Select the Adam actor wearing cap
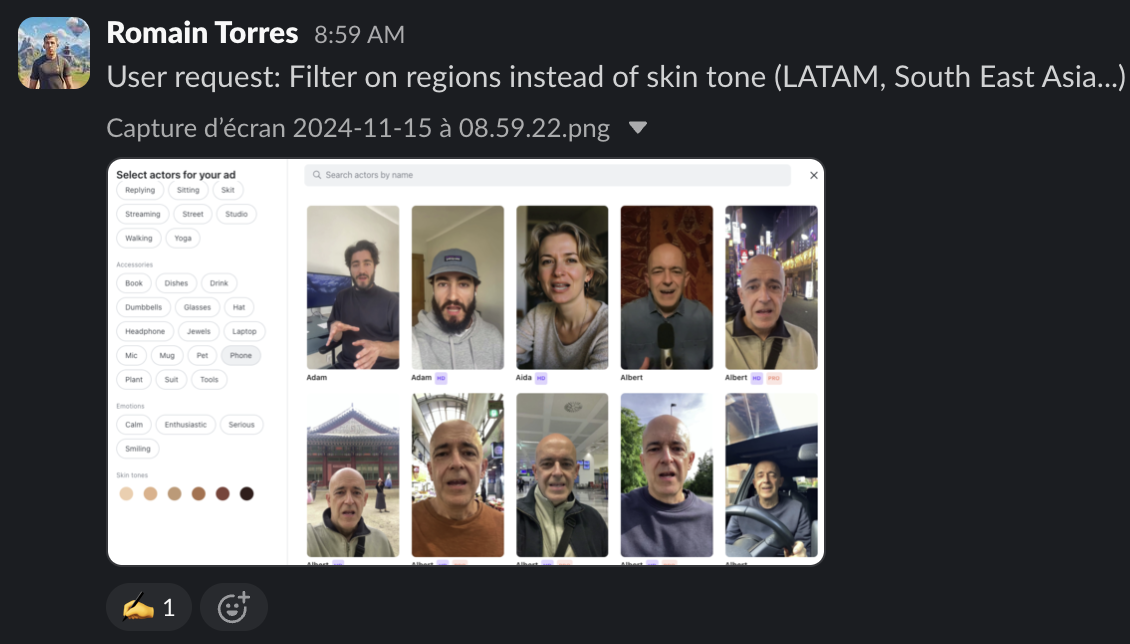Viewport: 1130px width, 644px height. tap(458, 287)
